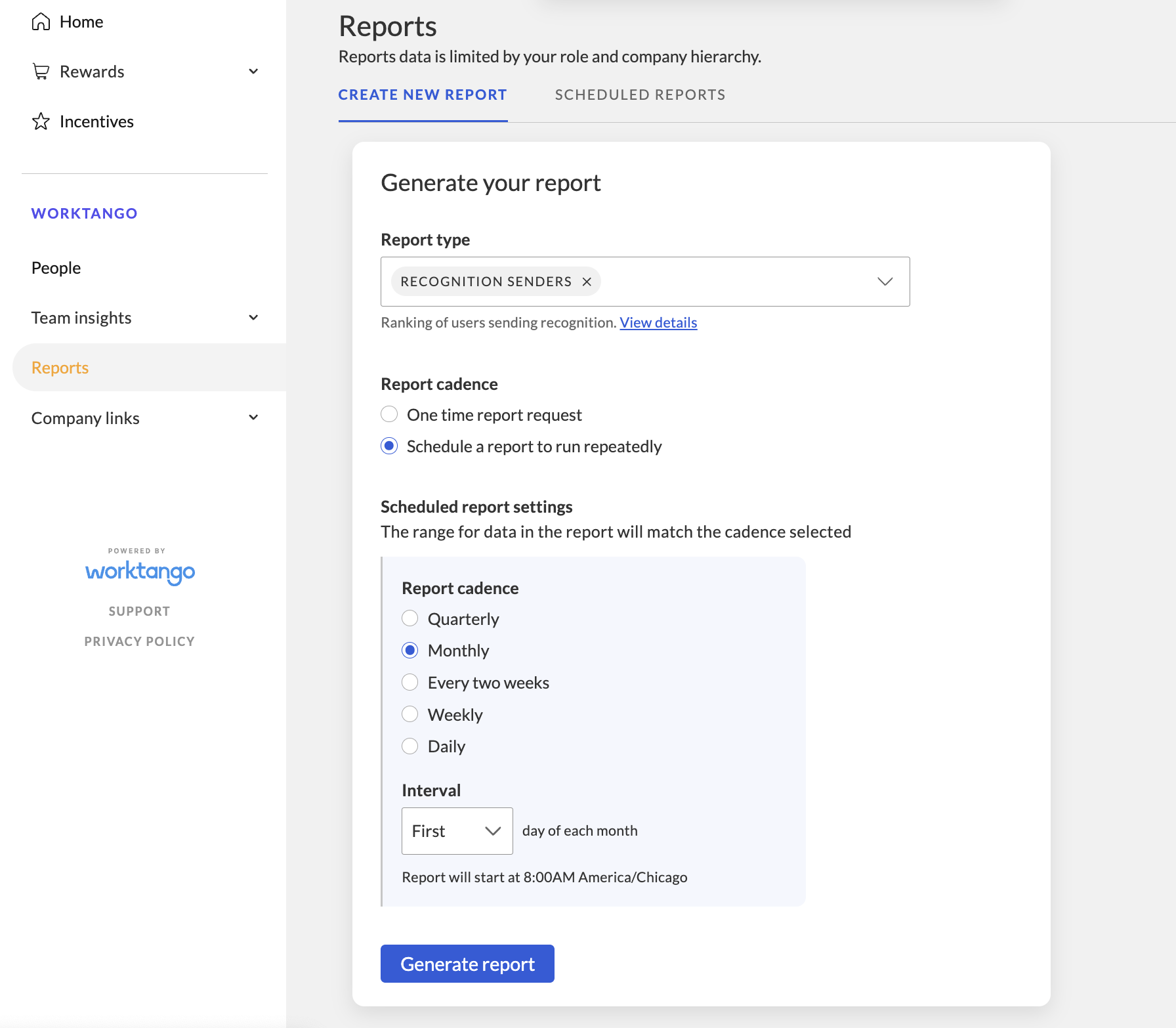Screen dimensions: 1176x1028
Task: Go to the People page
Action: pyautogui.click(x=56, y=268)
